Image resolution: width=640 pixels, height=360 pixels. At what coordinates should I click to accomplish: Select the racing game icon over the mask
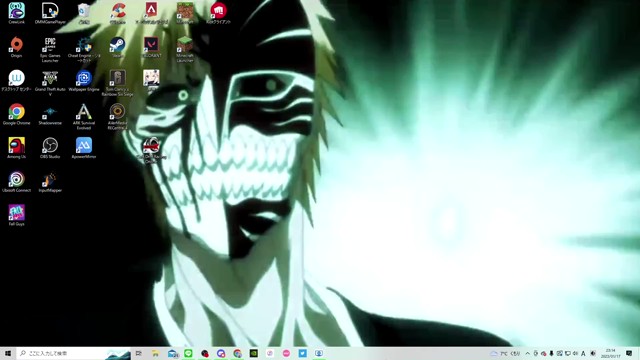151,150
